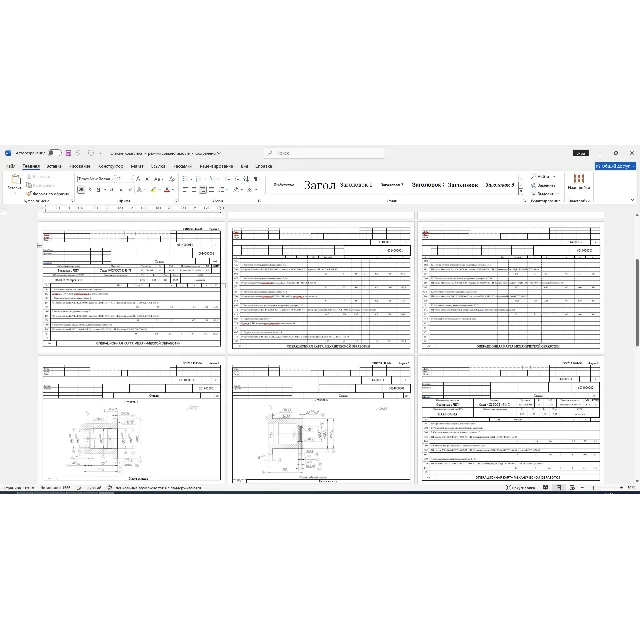The height and width of the screenshot is (640, 640).
Task: Click the Read Mode view icon
Action: coord(545,487)
